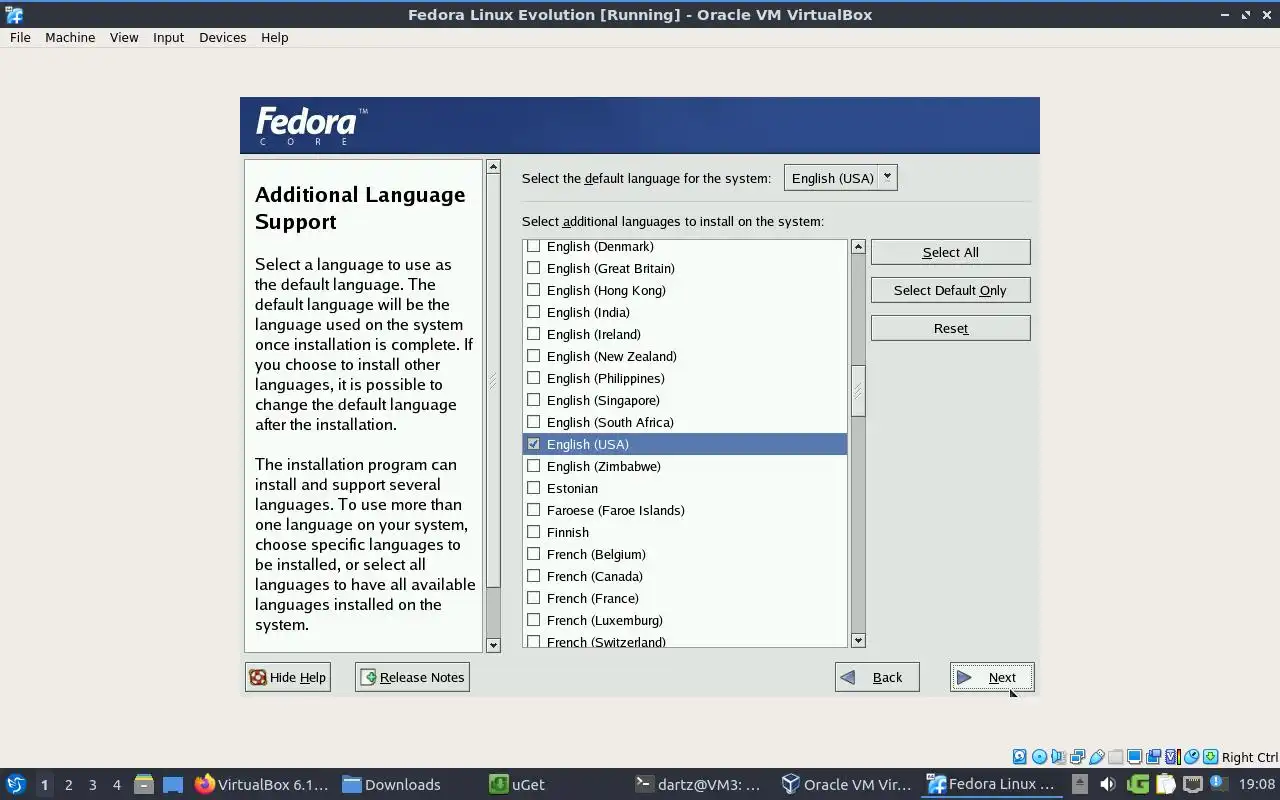The height and width of the screenshot is (800, 1280).
Task: Click the VirtualBox display status icon
Action: tap(1134, 757)
